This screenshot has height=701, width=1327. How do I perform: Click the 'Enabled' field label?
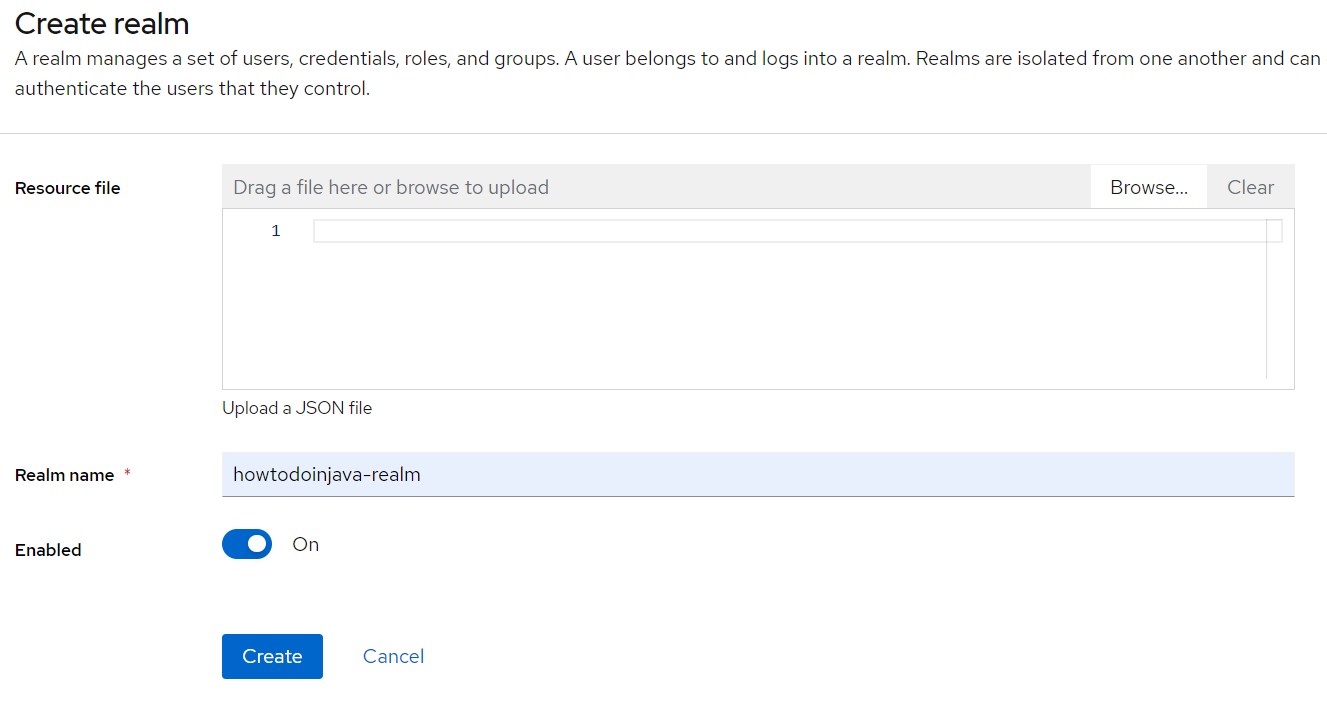tap(48, 550)
